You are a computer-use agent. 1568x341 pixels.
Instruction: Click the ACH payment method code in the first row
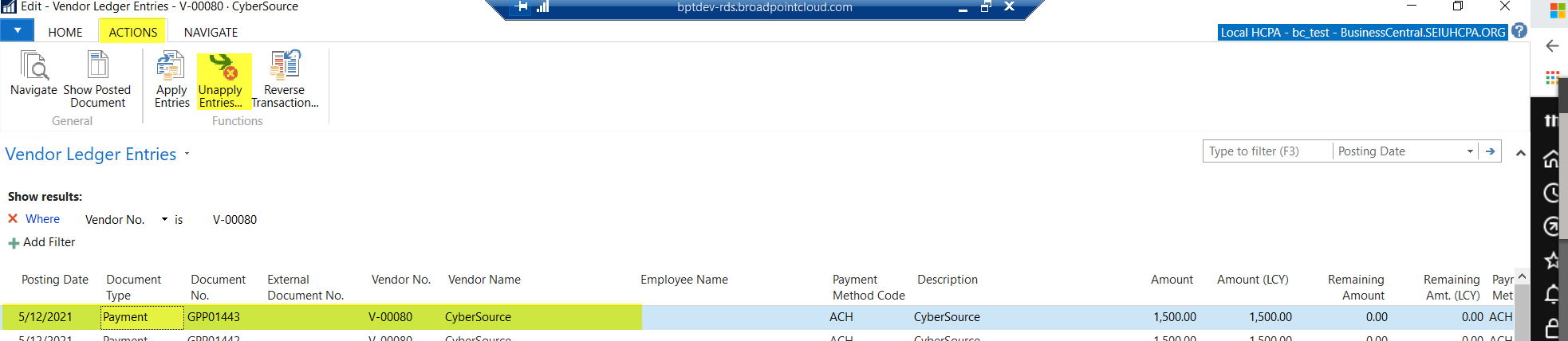coord(841,317)
